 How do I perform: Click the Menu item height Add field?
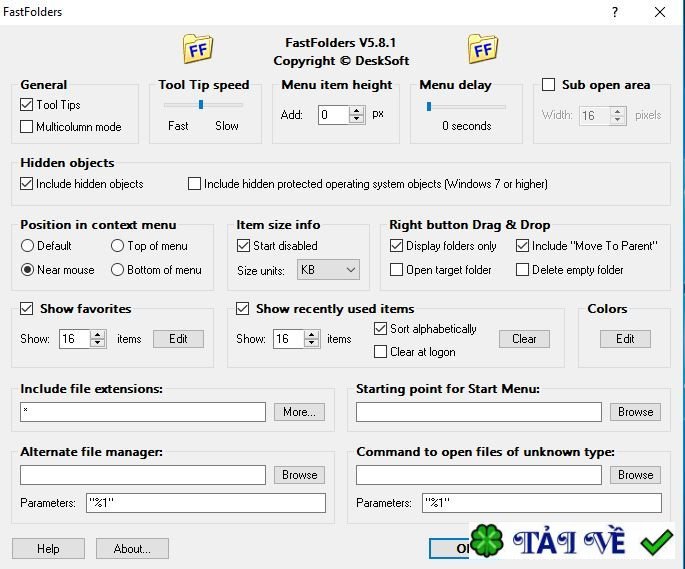coord(334,115)
